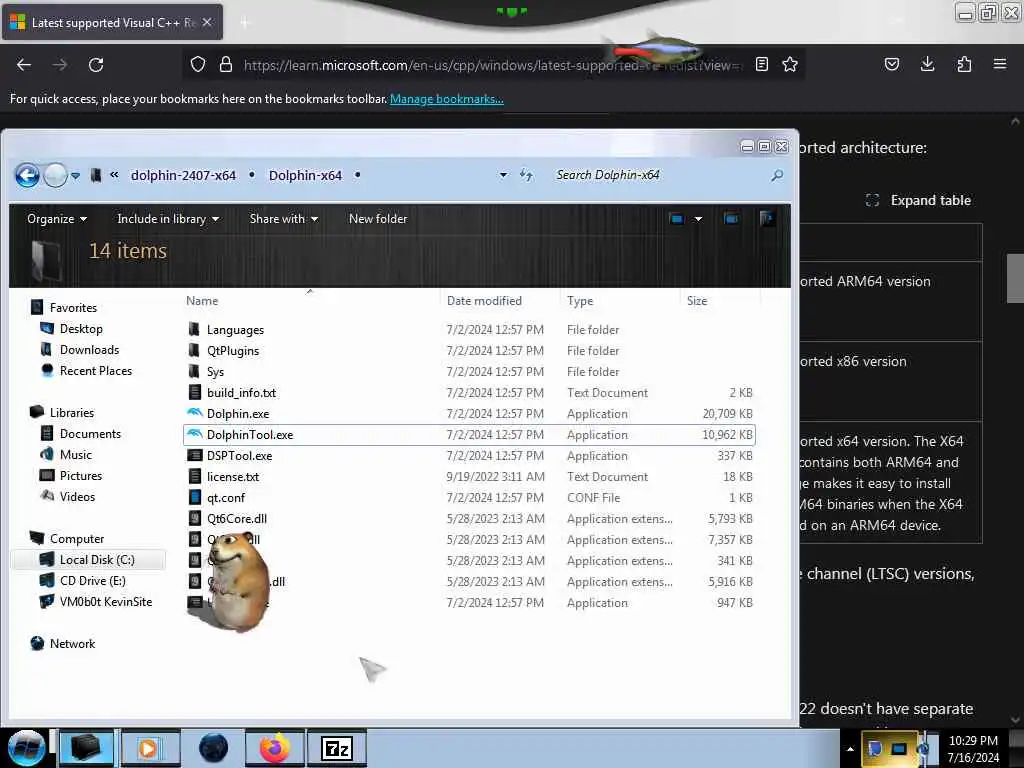The image size is (1024, 768).
Task: Show hidden tray icons arrow
Action: [850, 749]
